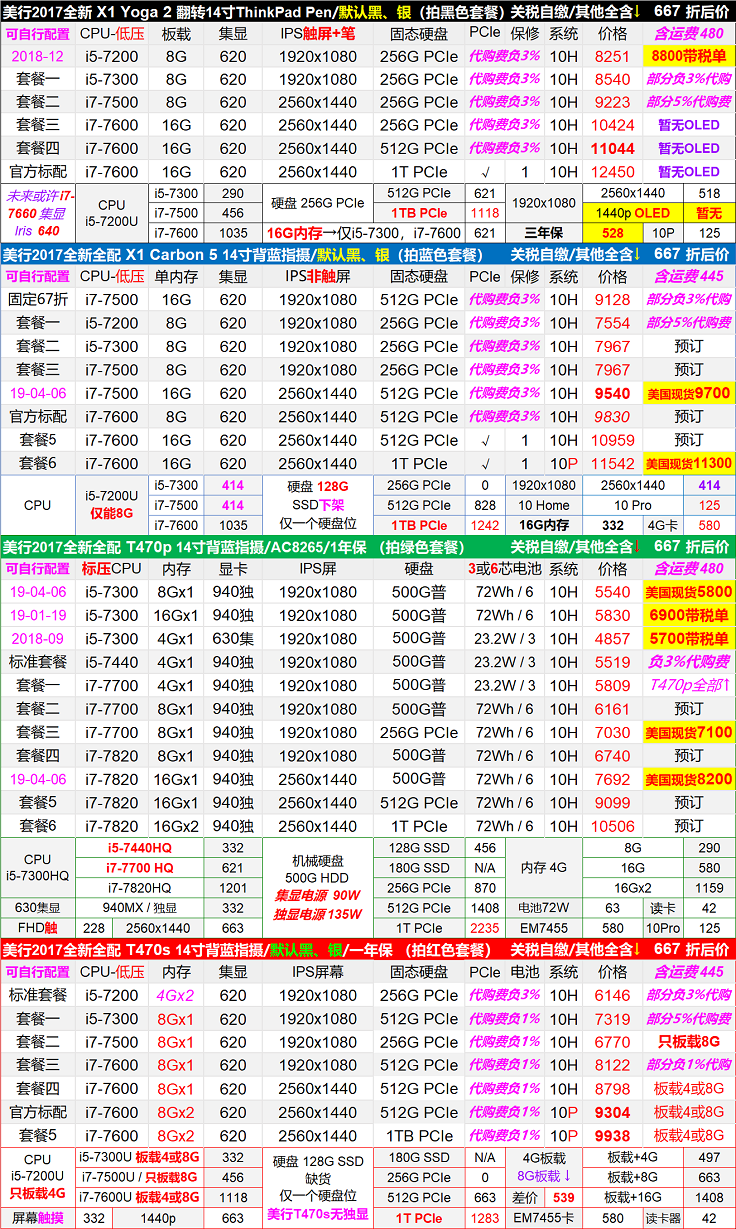The image size is (736, 1229).
Task: Select the red "仅能8G" note
Action: pos(112,514)
